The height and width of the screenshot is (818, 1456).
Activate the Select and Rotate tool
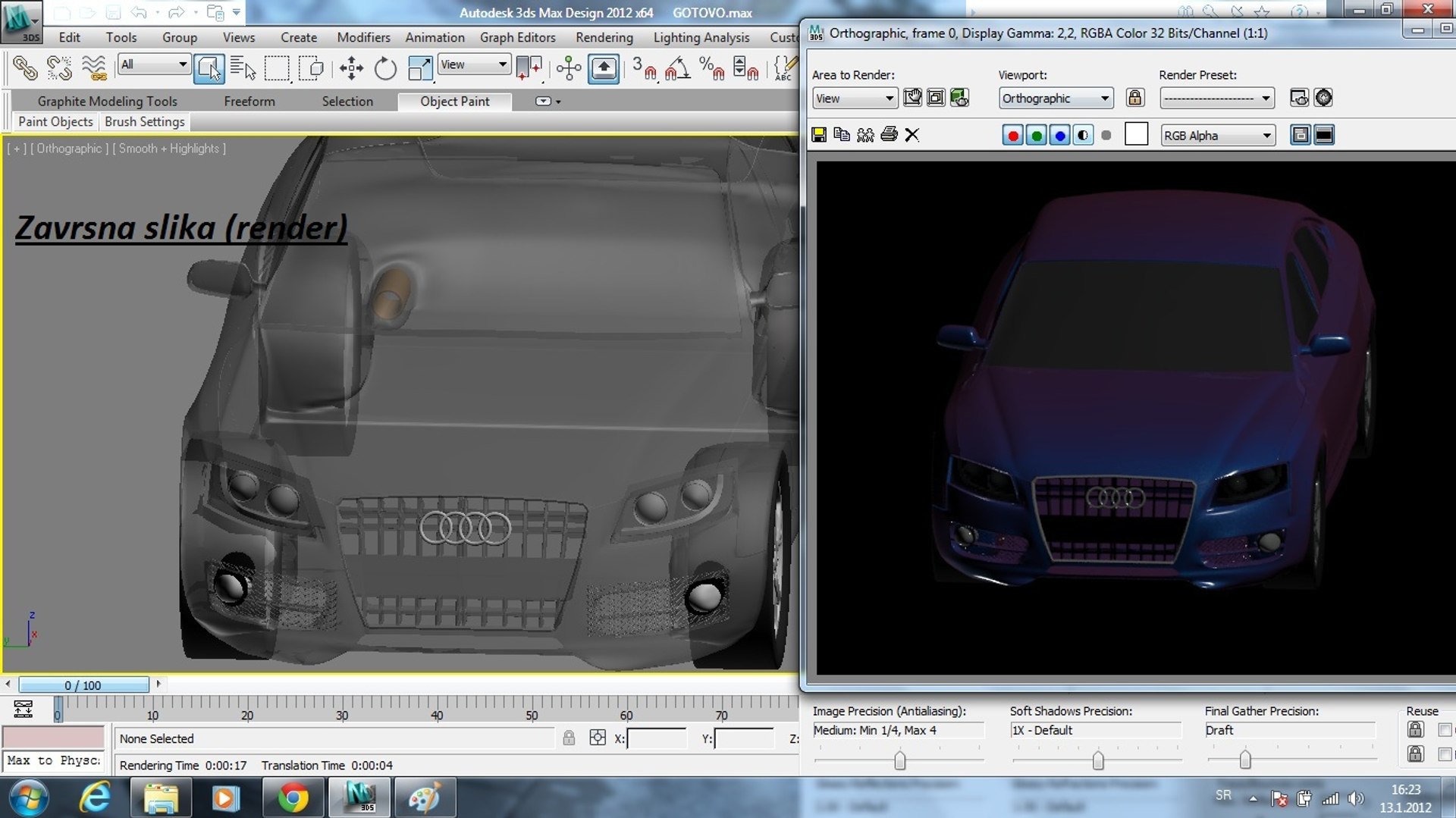pos(385,68)
